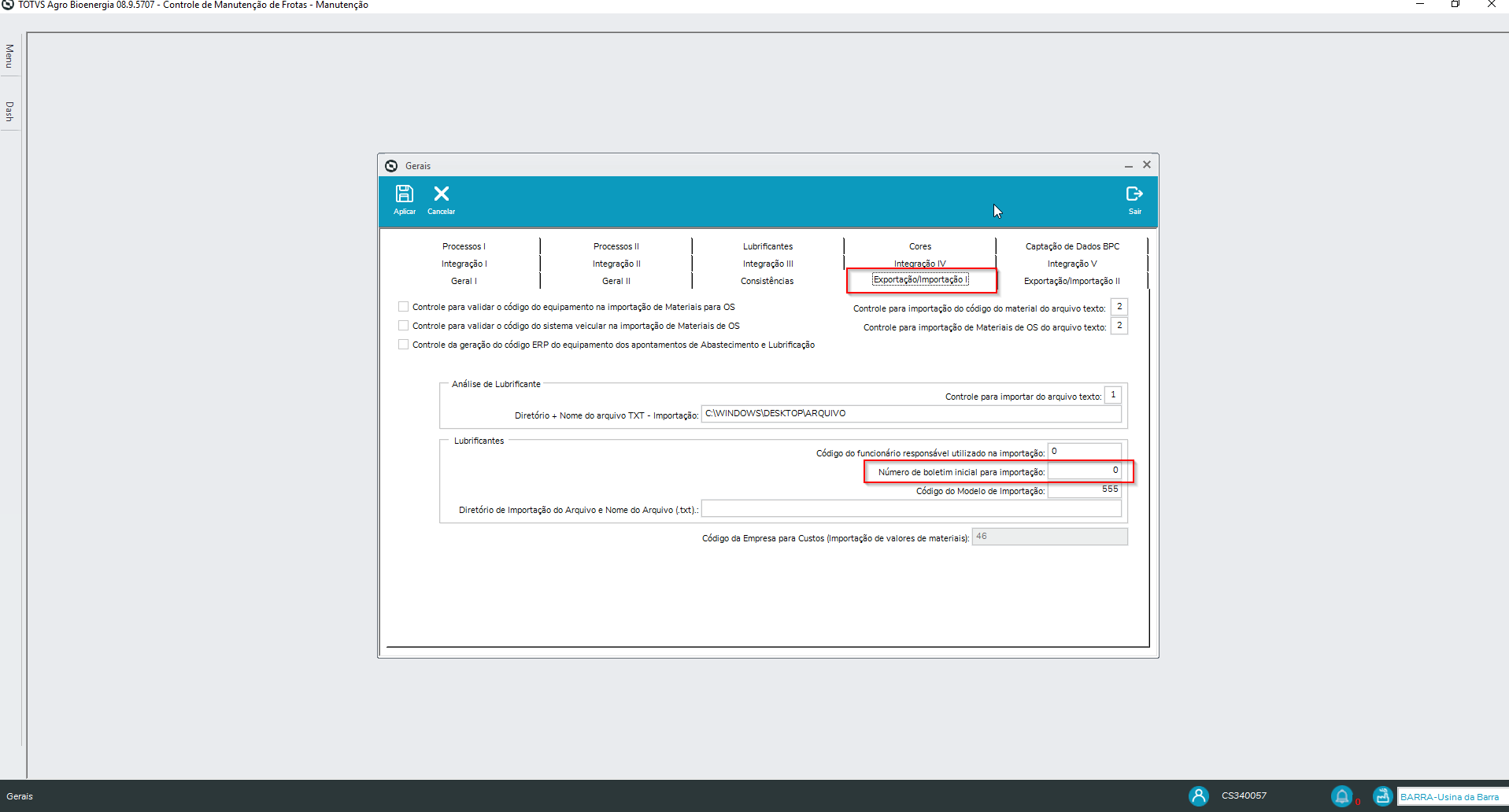
Task: Open the Consistências tab
Action: pos(767,281)
